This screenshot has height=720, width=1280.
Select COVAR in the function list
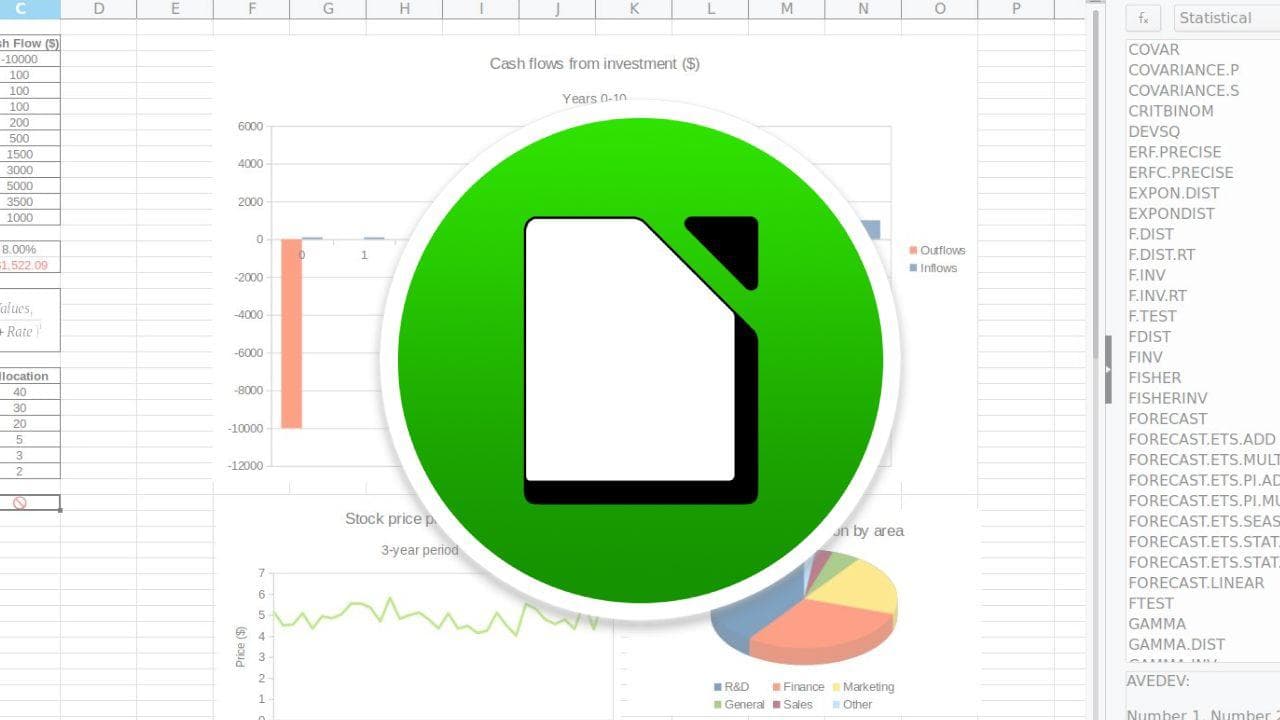point(1153,49)
